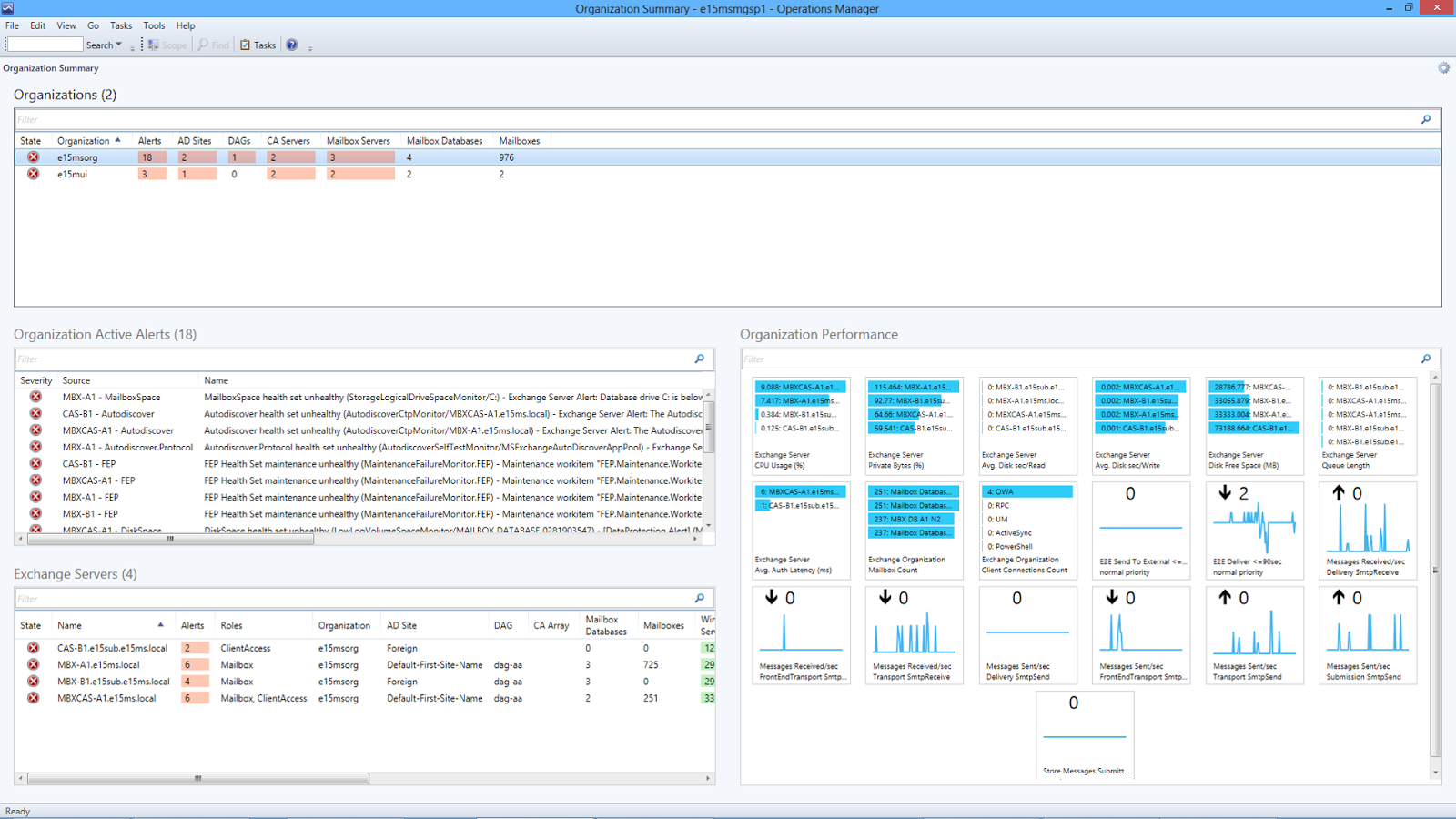Open the Tools menu
Screen dimensions: 1456x819
[x=154, y=25]
